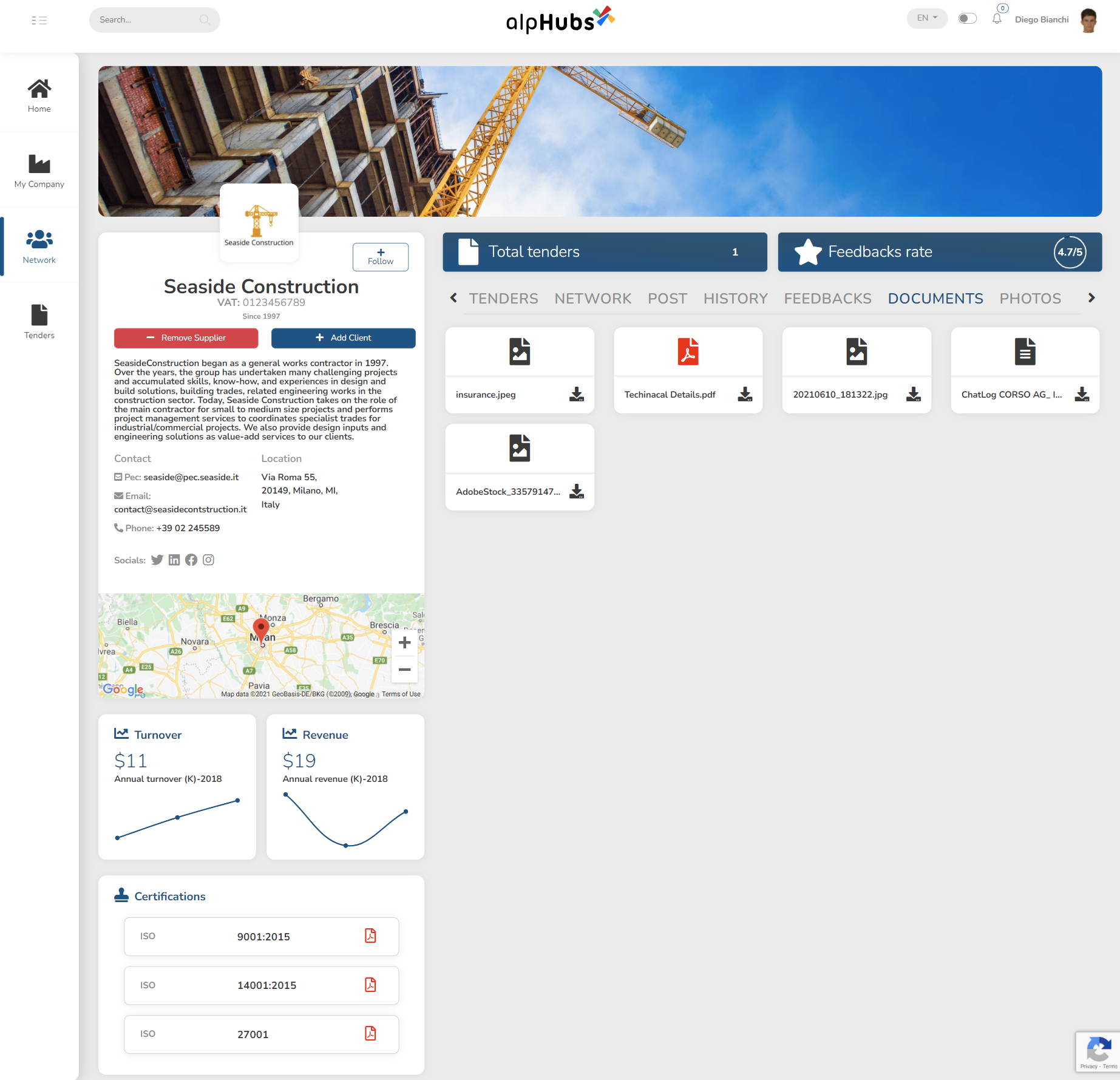
Task: Click the Pec address seaside@pec.seaside.it
Action: [191, 477]
